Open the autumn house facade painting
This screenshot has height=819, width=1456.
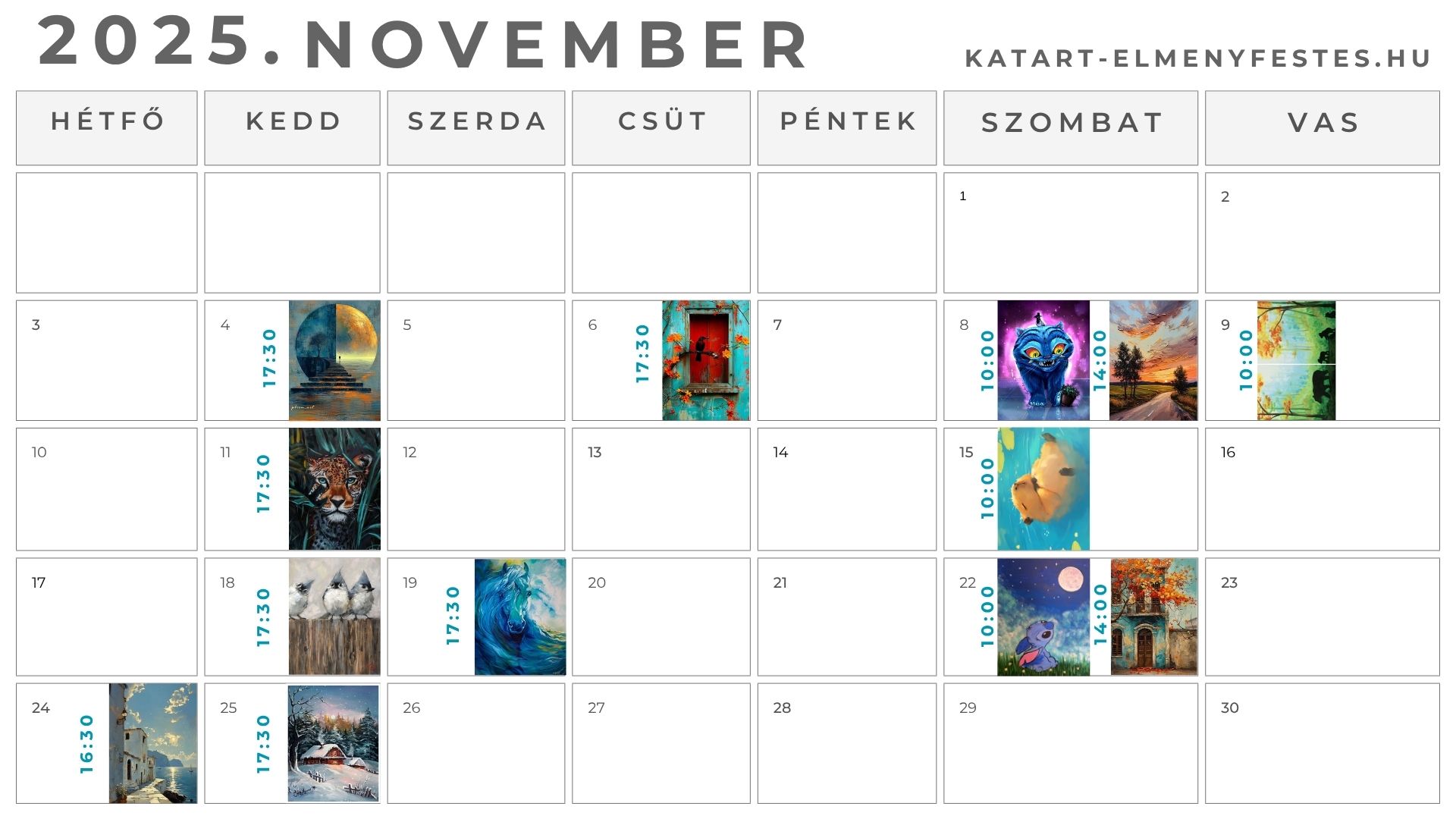(x=1153, y=617)
